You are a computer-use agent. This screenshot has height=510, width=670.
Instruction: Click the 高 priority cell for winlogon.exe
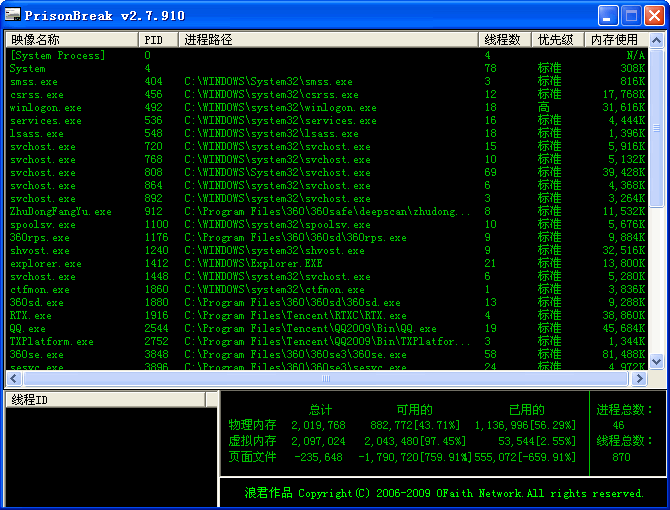(544, 107)
